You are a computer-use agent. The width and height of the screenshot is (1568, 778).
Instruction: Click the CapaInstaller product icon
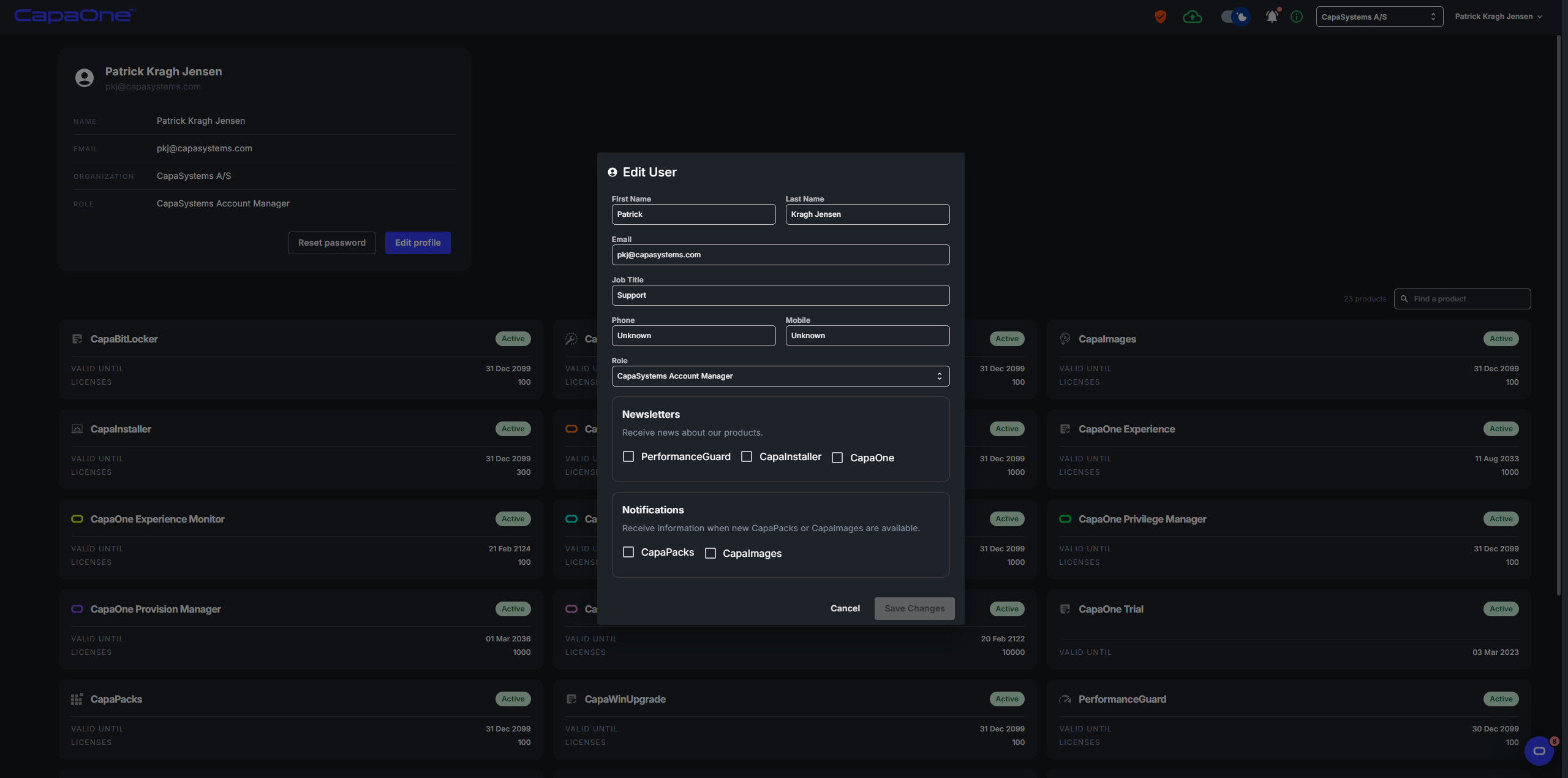click(x=77, y=429)
